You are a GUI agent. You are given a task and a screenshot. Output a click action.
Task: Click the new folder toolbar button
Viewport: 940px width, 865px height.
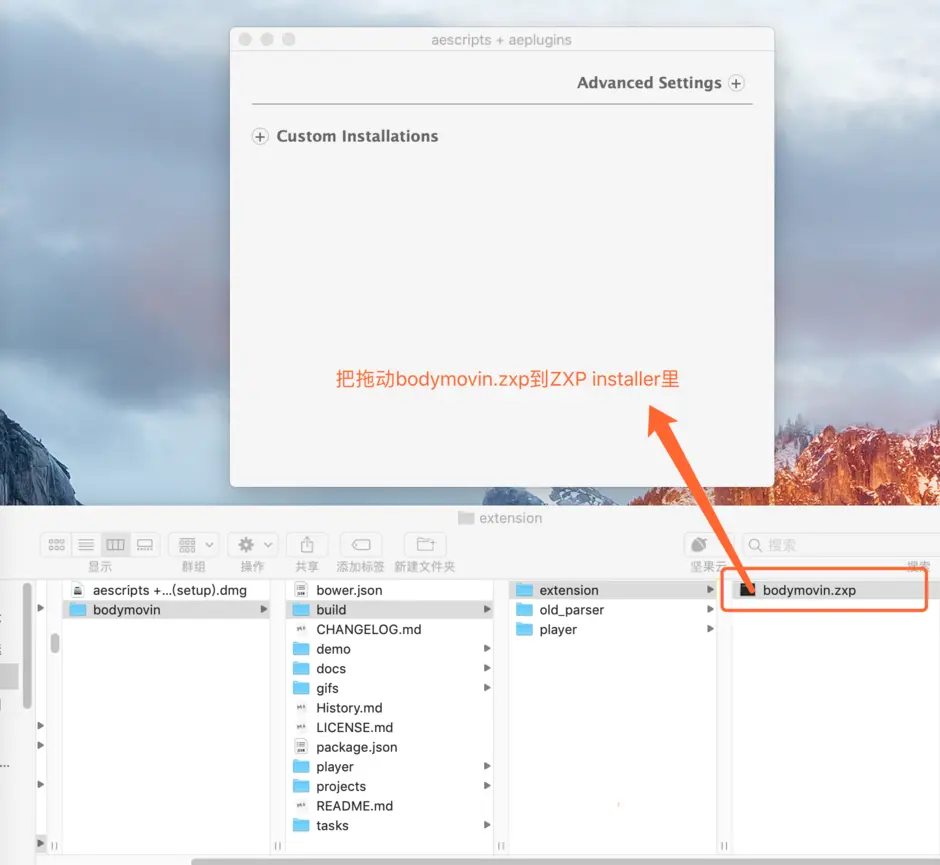click(x=425, y=544)
